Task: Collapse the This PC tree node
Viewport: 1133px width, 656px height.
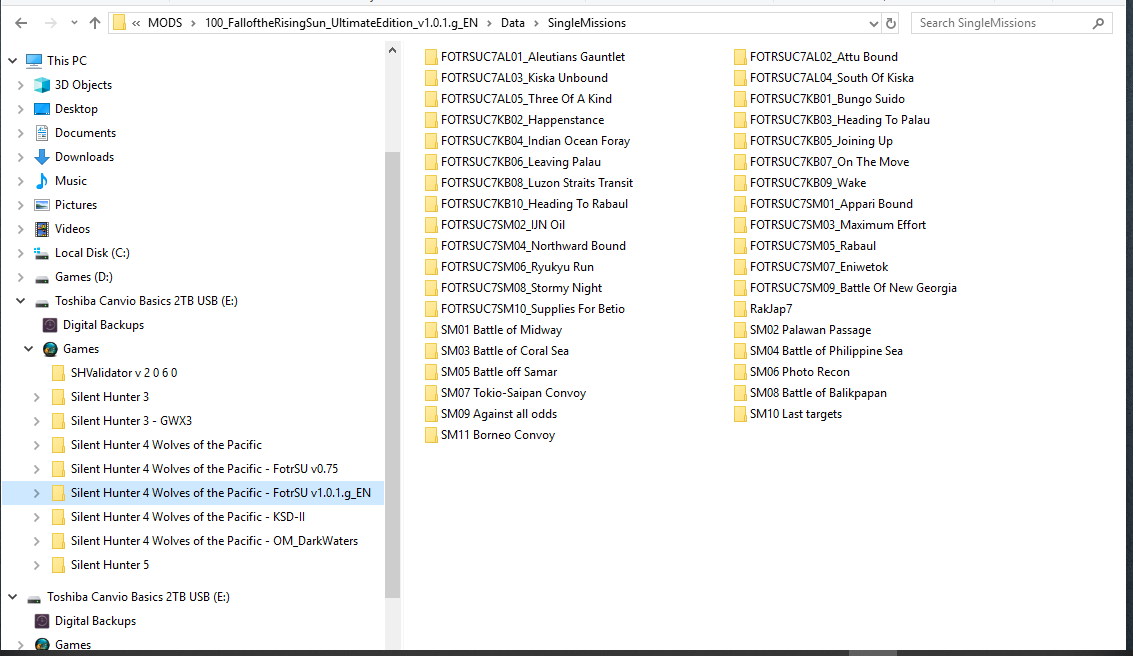Action: [12, 61]
